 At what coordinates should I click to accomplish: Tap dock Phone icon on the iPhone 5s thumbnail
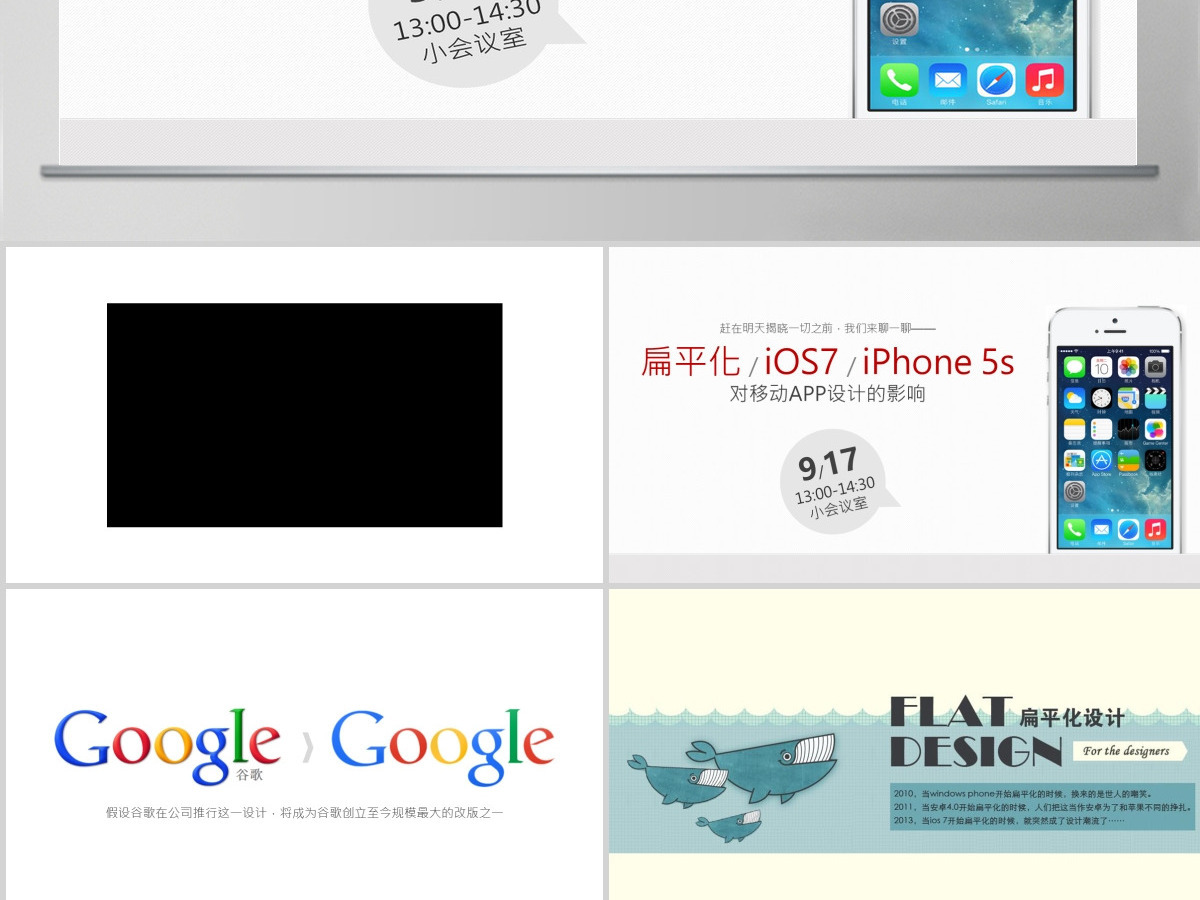[1075, 529]
